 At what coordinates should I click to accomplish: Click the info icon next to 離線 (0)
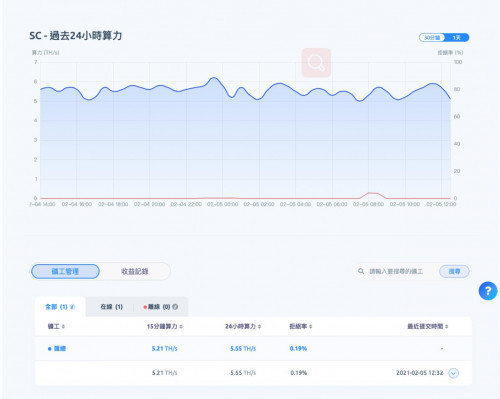(x=175, y=307)
